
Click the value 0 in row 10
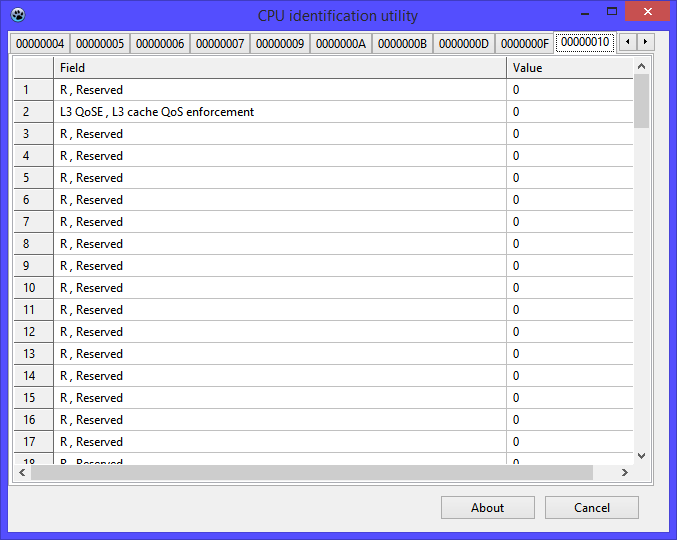569,288
